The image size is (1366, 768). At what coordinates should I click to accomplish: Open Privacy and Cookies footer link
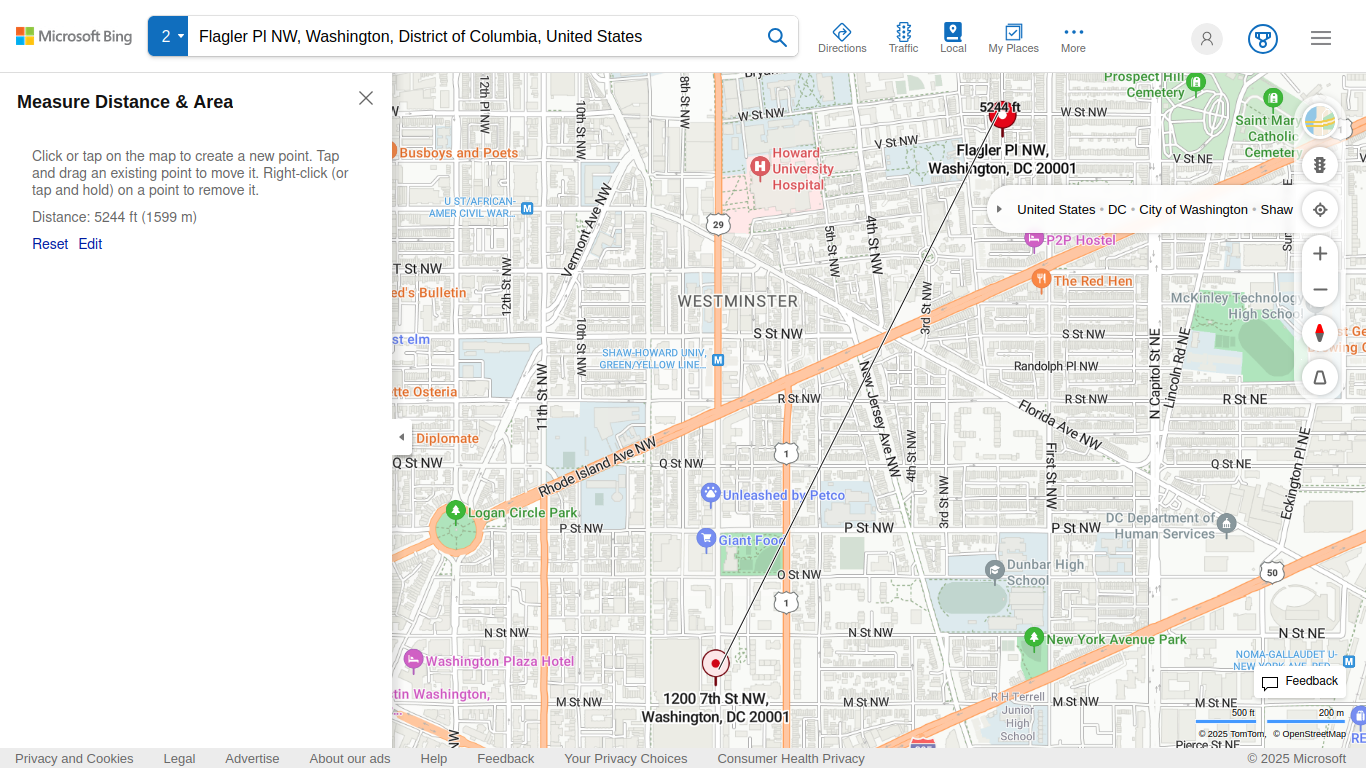tap(74, 758)
